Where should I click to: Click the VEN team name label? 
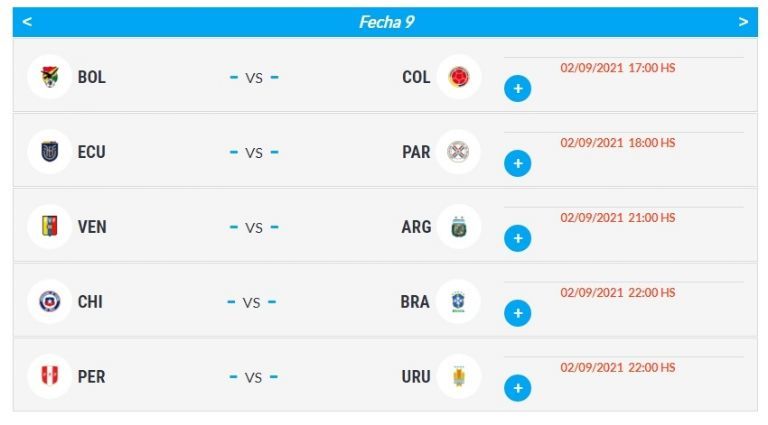click(x=92, y=227)
